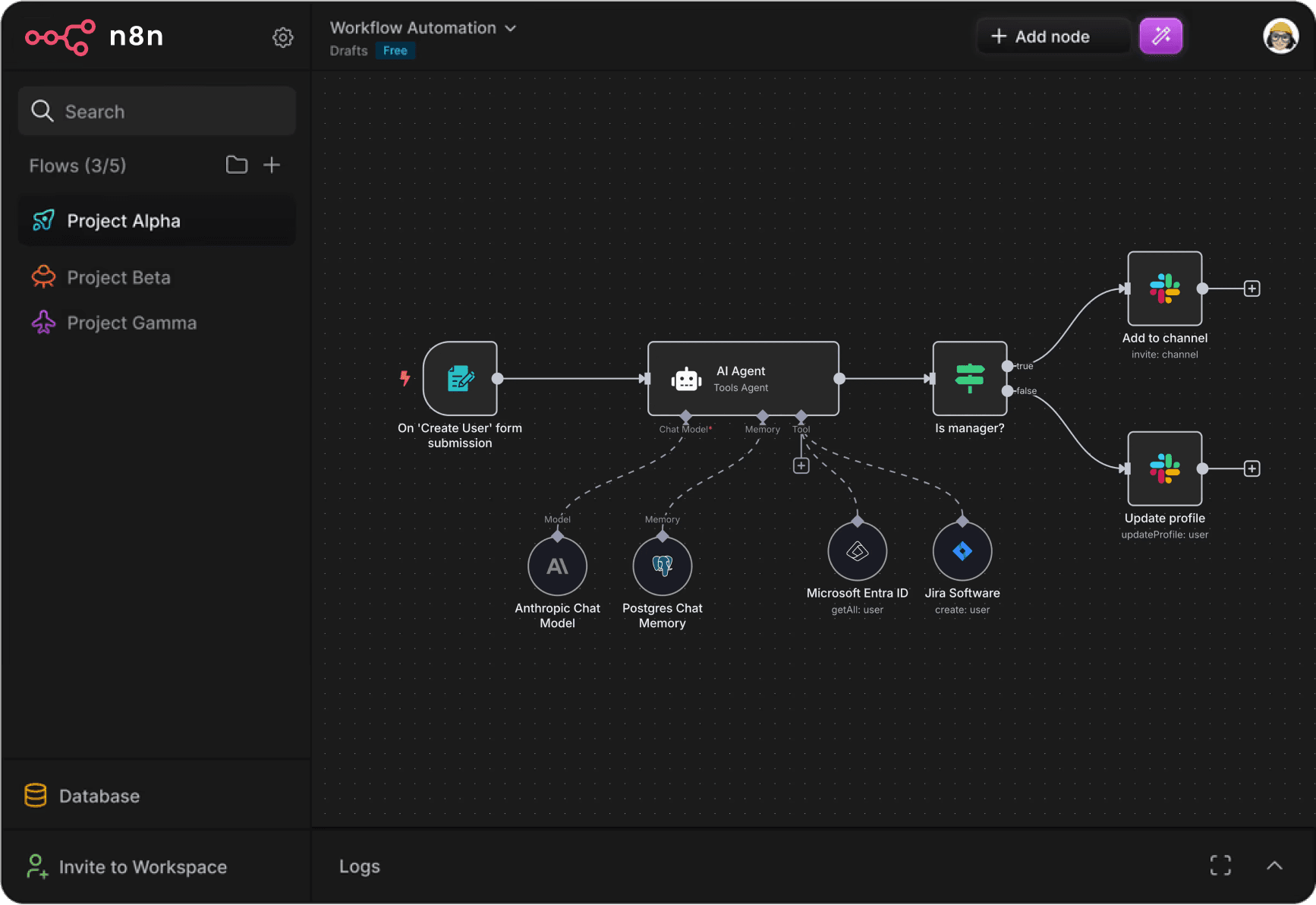This screenshot has width=1316, height=905.
Task: Click the lightning trigger icon on form node
Action: click(x=405, y=377)
